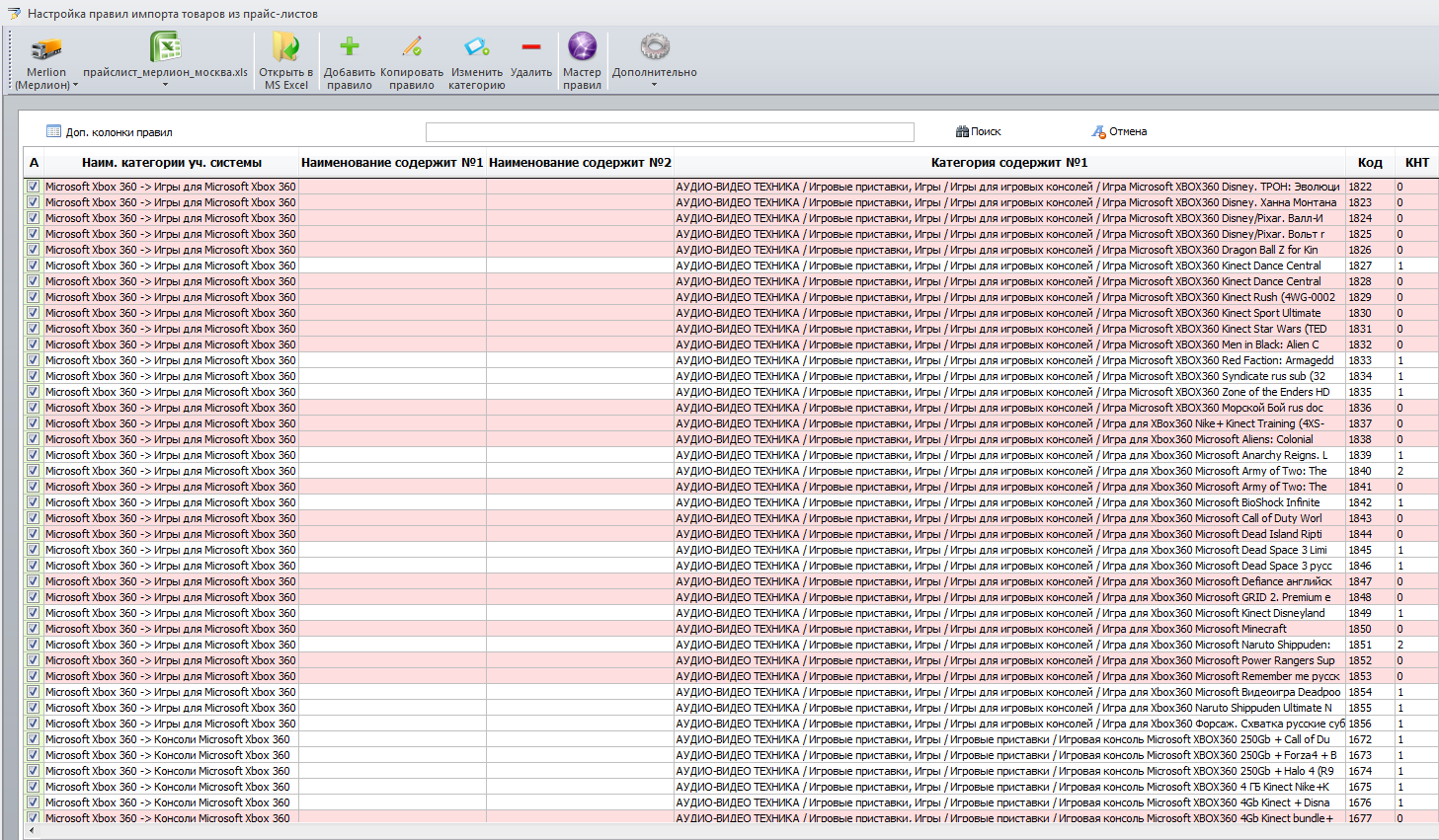1439x840 pixels.
Task: Select the Call of Duty Worl category cell
Action: pos(1009,518)
